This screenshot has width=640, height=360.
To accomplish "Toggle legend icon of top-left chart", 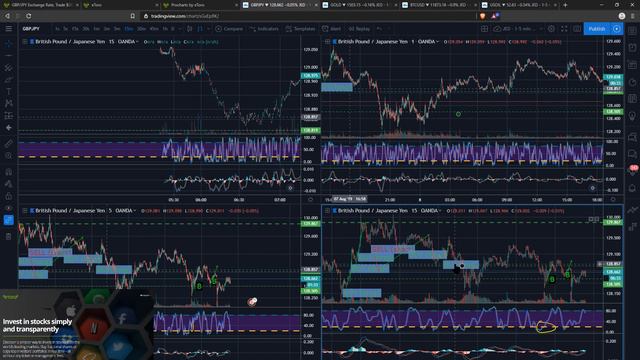I will [x=25, y=42].
